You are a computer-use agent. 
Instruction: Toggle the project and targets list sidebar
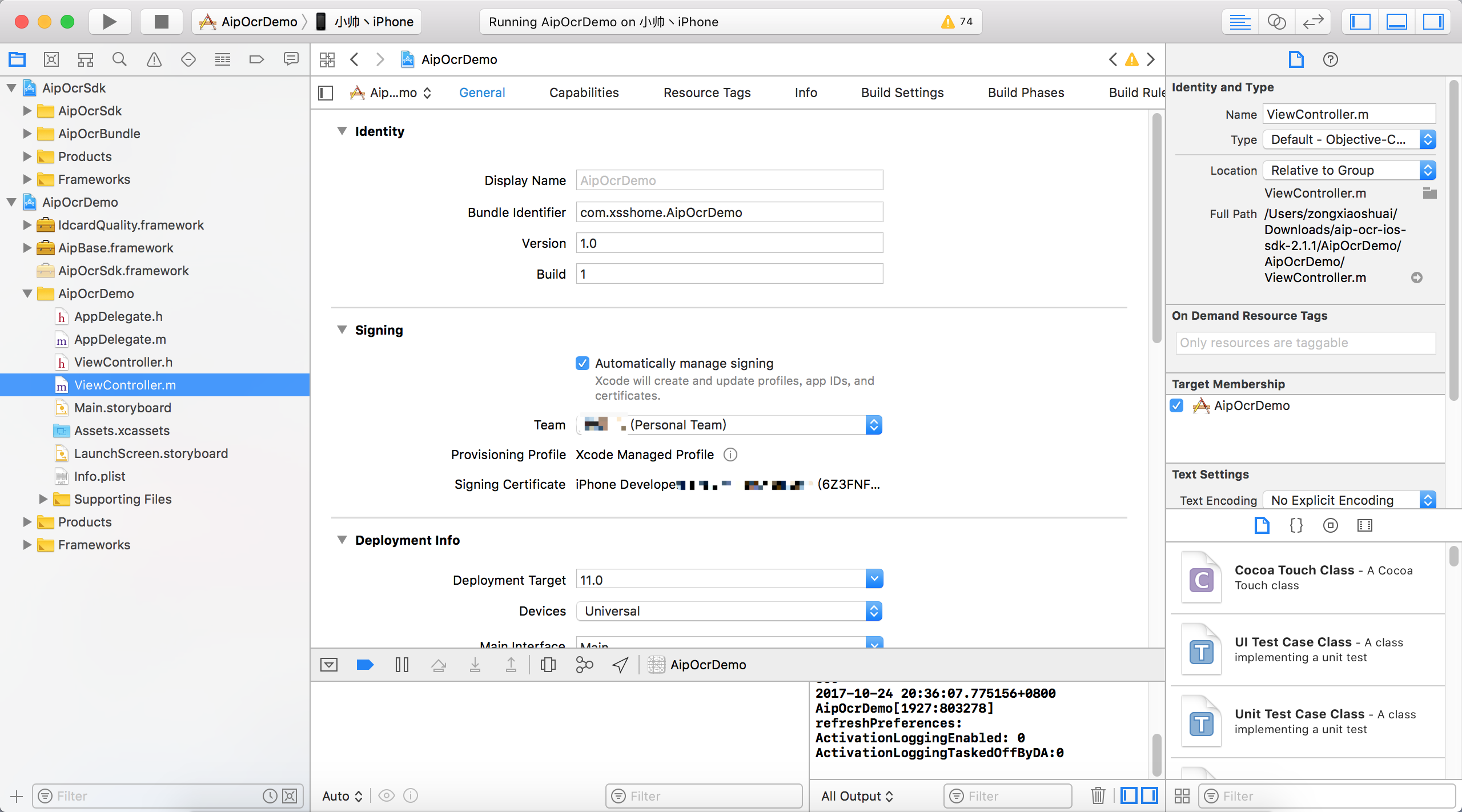(326, 93)
